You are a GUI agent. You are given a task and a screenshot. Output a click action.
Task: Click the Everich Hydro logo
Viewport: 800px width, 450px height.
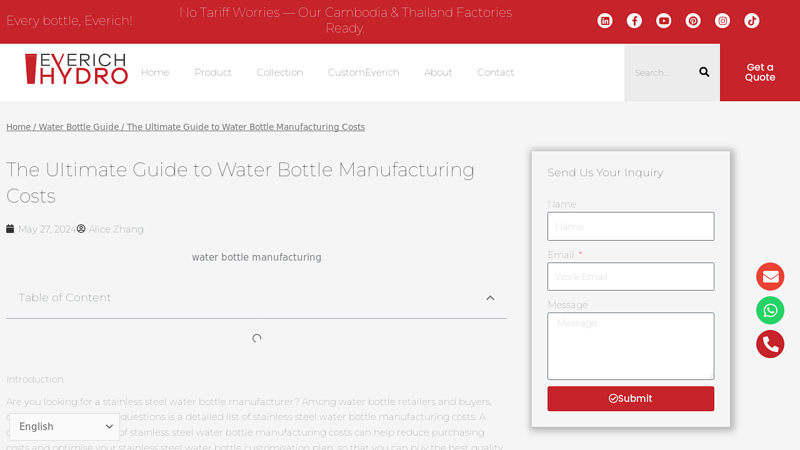[x=76, y=69]
